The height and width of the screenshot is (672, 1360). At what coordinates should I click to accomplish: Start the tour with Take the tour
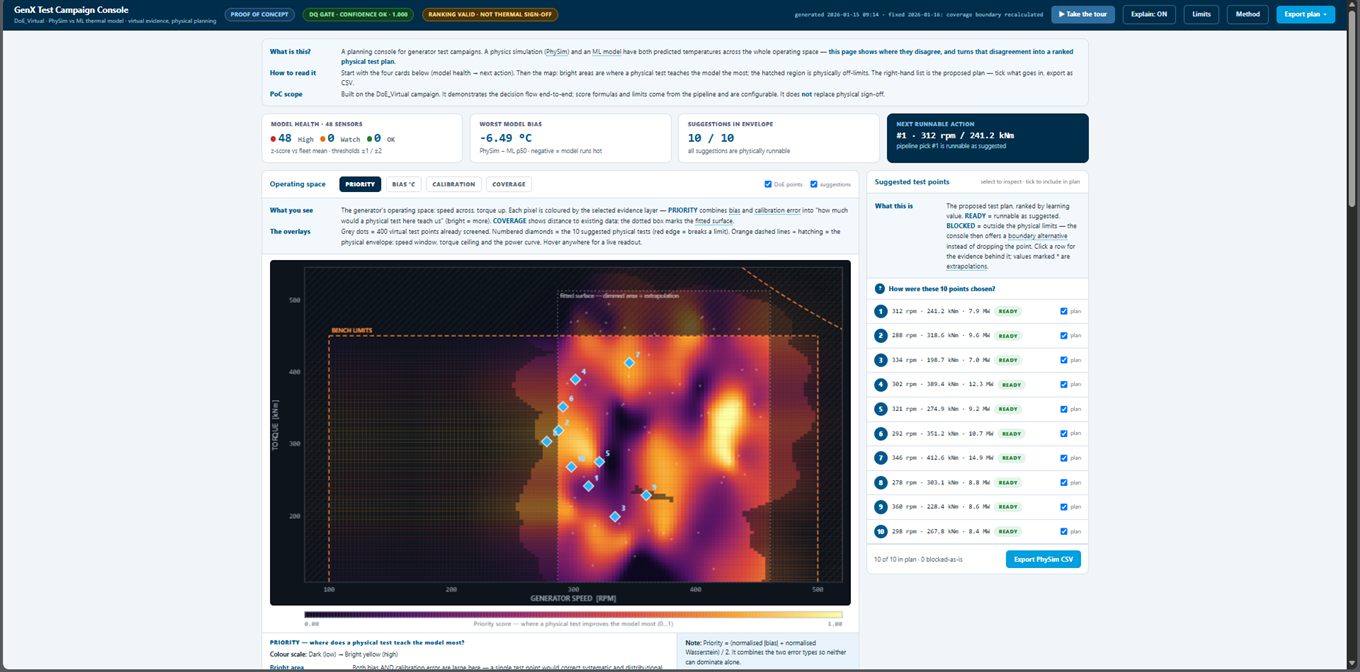click(1083, 14)
